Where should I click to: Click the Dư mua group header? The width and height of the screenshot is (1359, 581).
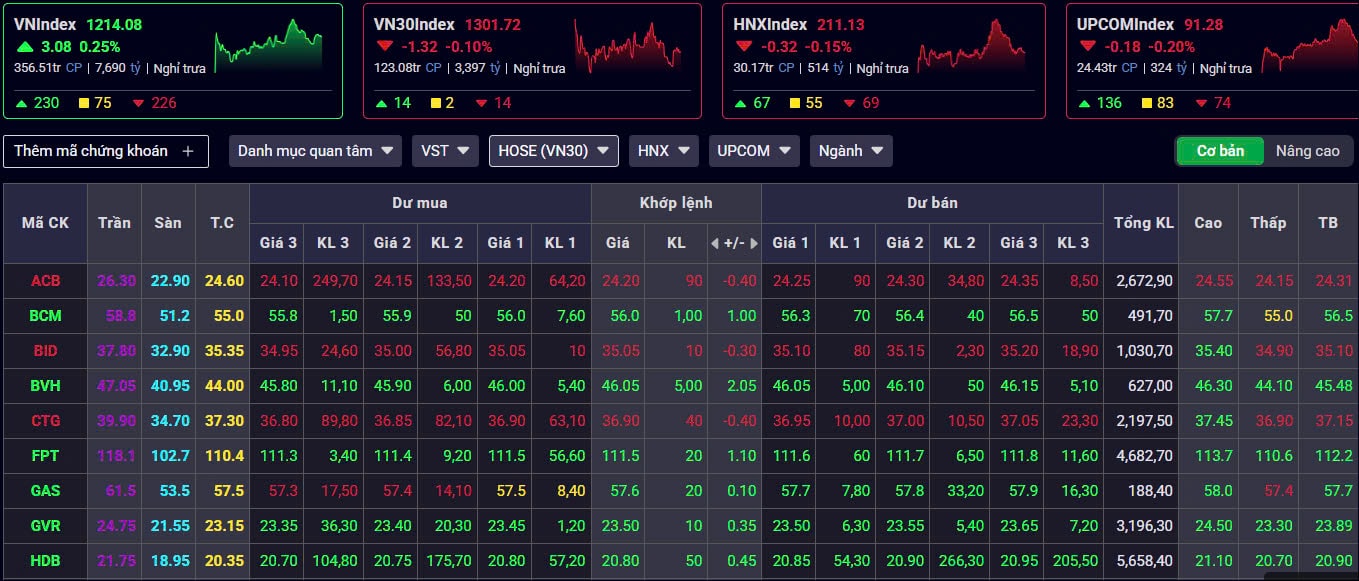(x=420, y=203)
